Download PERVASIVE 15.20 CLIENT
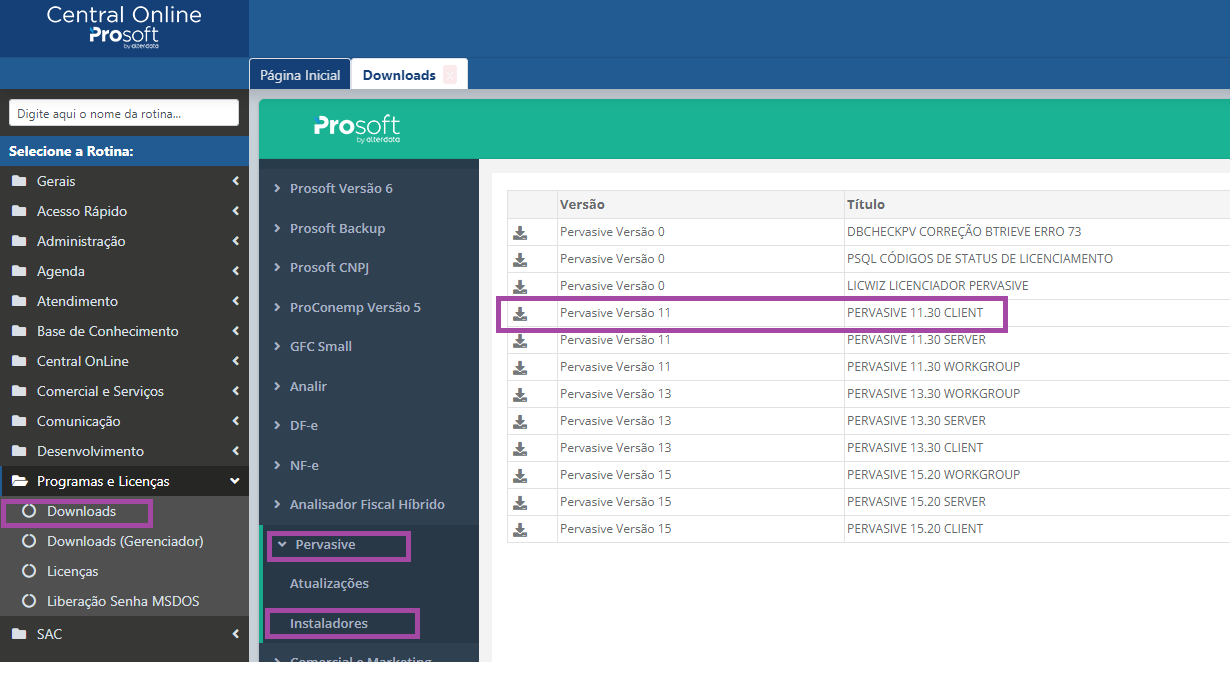Viewport: 1230px width, 685px height. (x=520, y=529)
